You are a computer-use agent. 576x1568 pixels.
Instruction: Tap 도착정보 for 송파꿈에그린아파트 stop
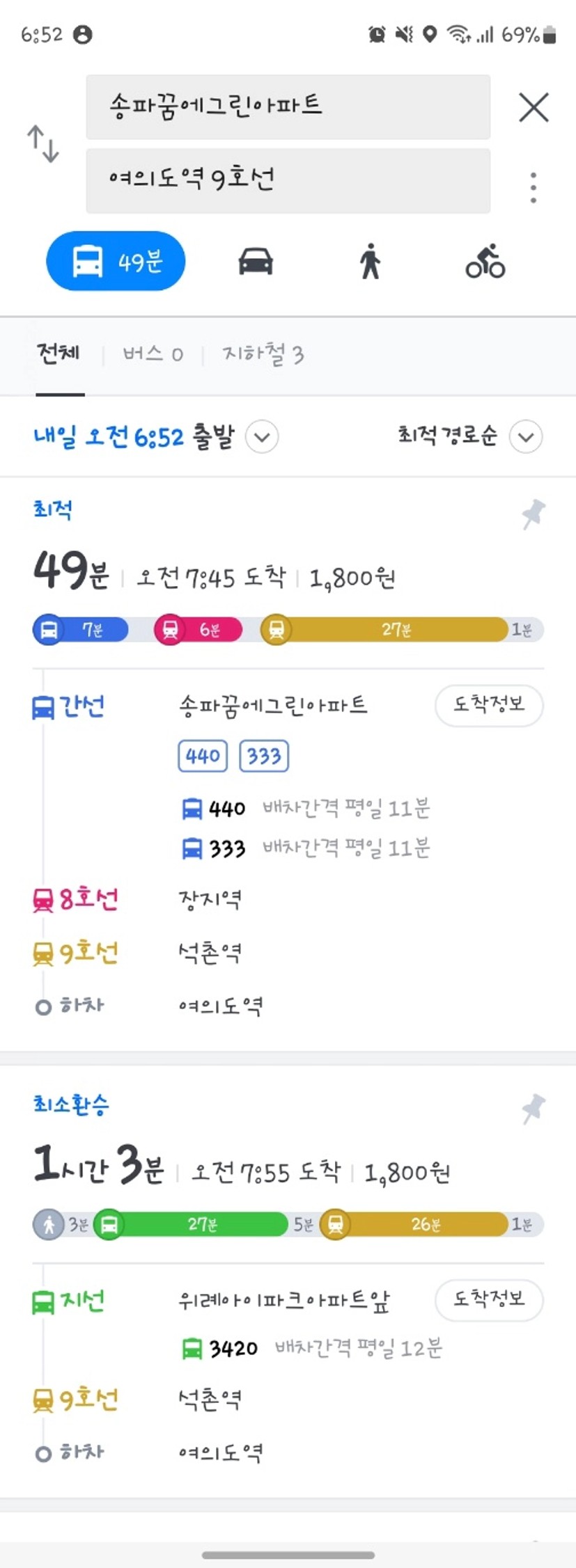(x=489, y=705)
